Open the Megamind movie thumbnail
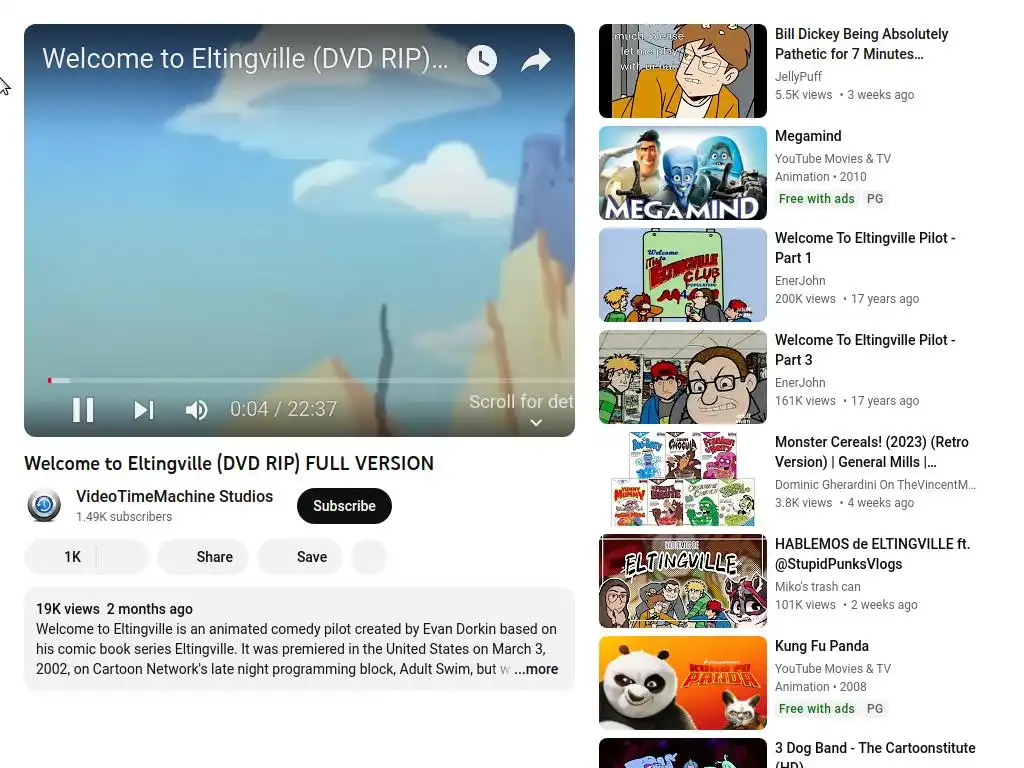The width and height of the screenshot is (1024, 768). [x=682, y=173]
